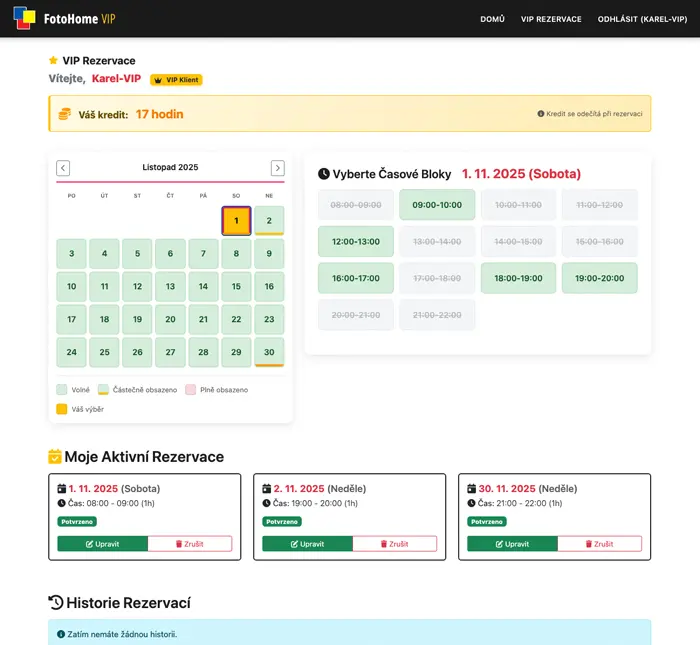Click calendar icon on the 2. 11. 2025 reservation card
700x645 pixels.
click(x=267, y=489)
